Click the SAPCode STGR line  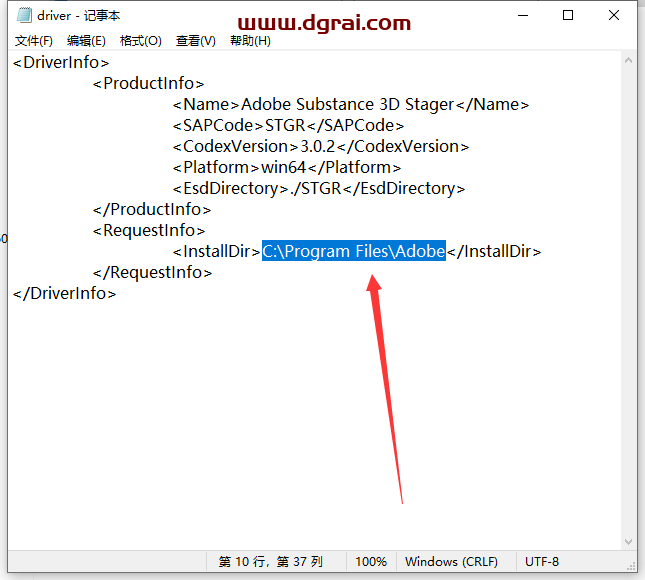pyautogui.click(x=288, y=125)
